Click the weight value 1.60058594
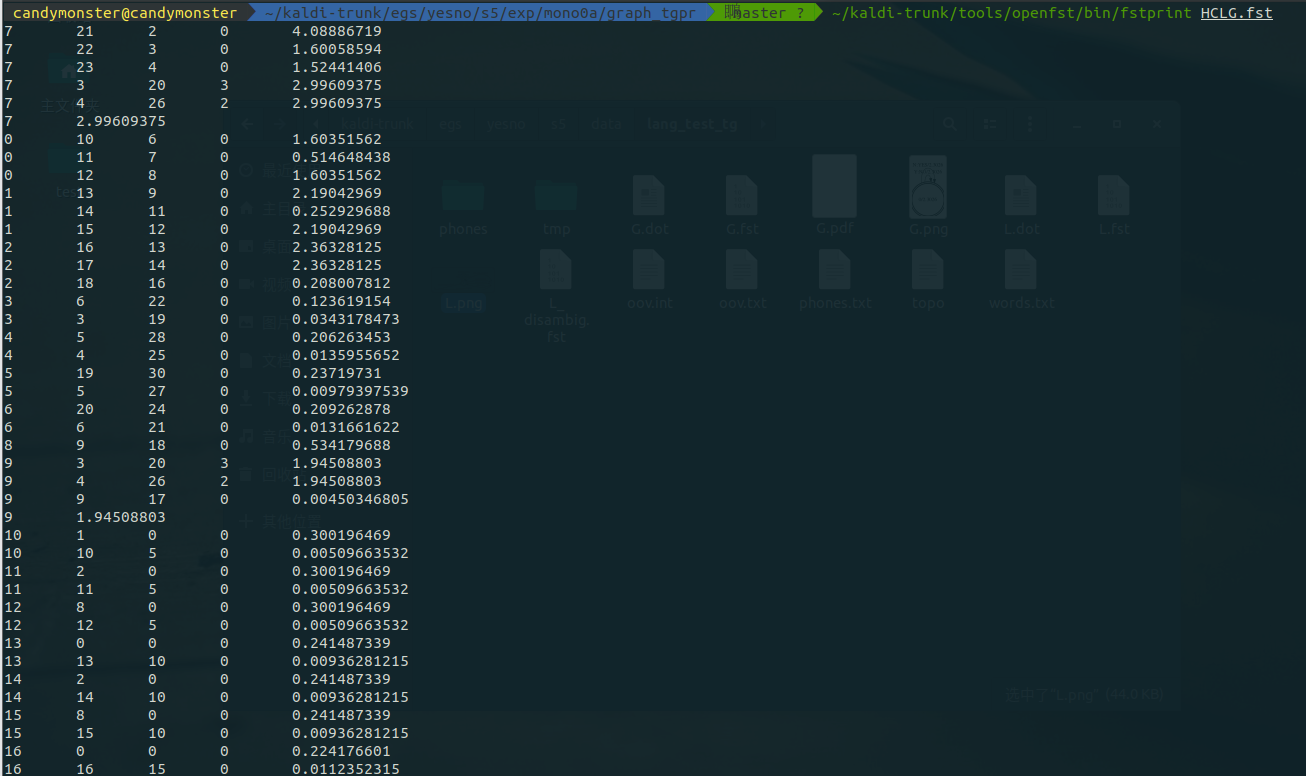This screenshot has width=1306, height=776. (x=336, y=49)
